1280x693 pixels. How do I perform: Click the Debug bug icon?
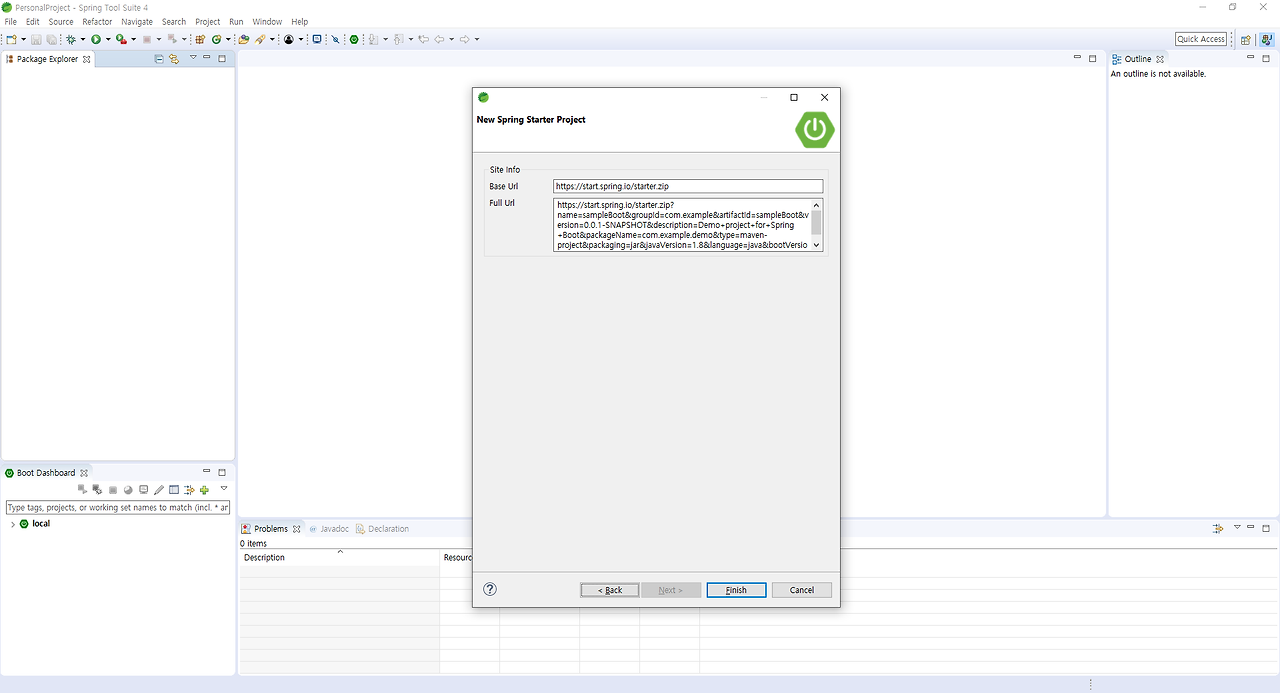(x=71, y=39)
